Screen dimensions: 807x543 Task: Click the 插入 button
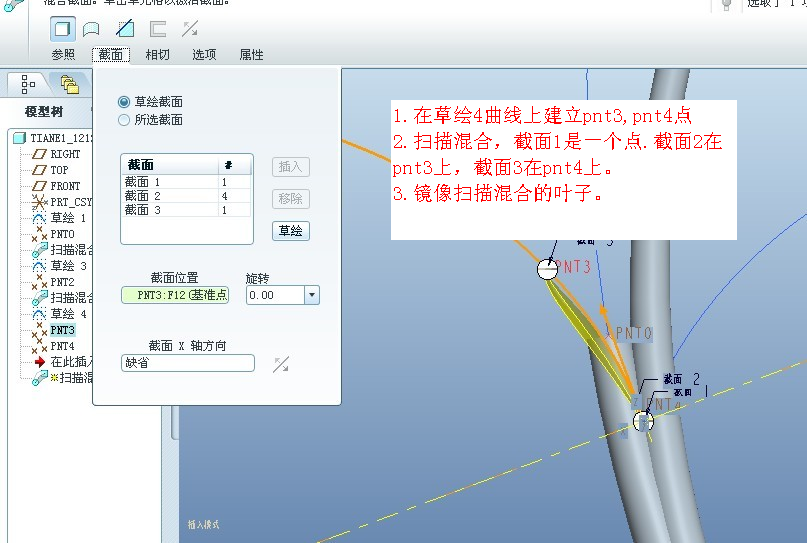point(290,167)
